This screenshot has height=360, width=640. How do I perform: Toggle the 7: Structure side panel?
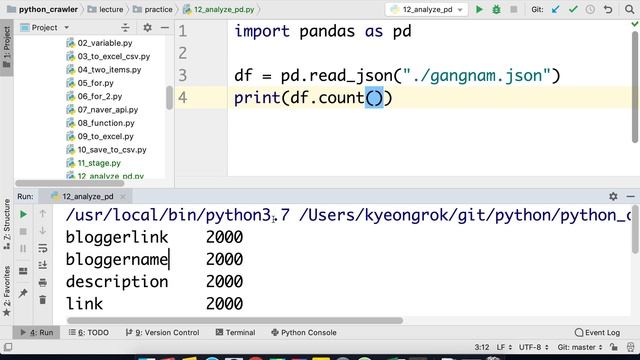point(7,224)
